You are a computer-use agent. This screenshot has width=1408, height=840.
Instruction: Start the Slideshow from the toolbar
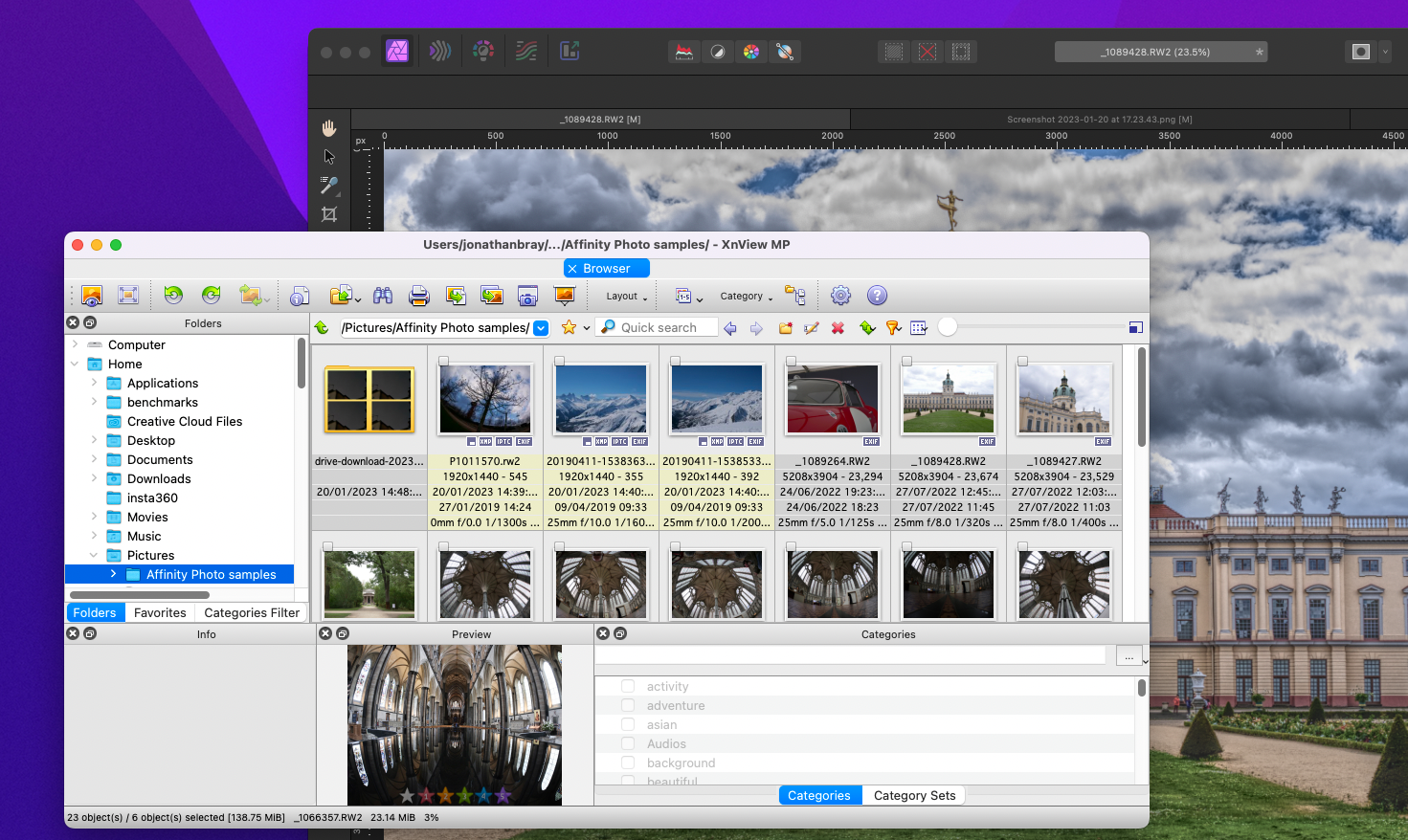tap(565, 296)
